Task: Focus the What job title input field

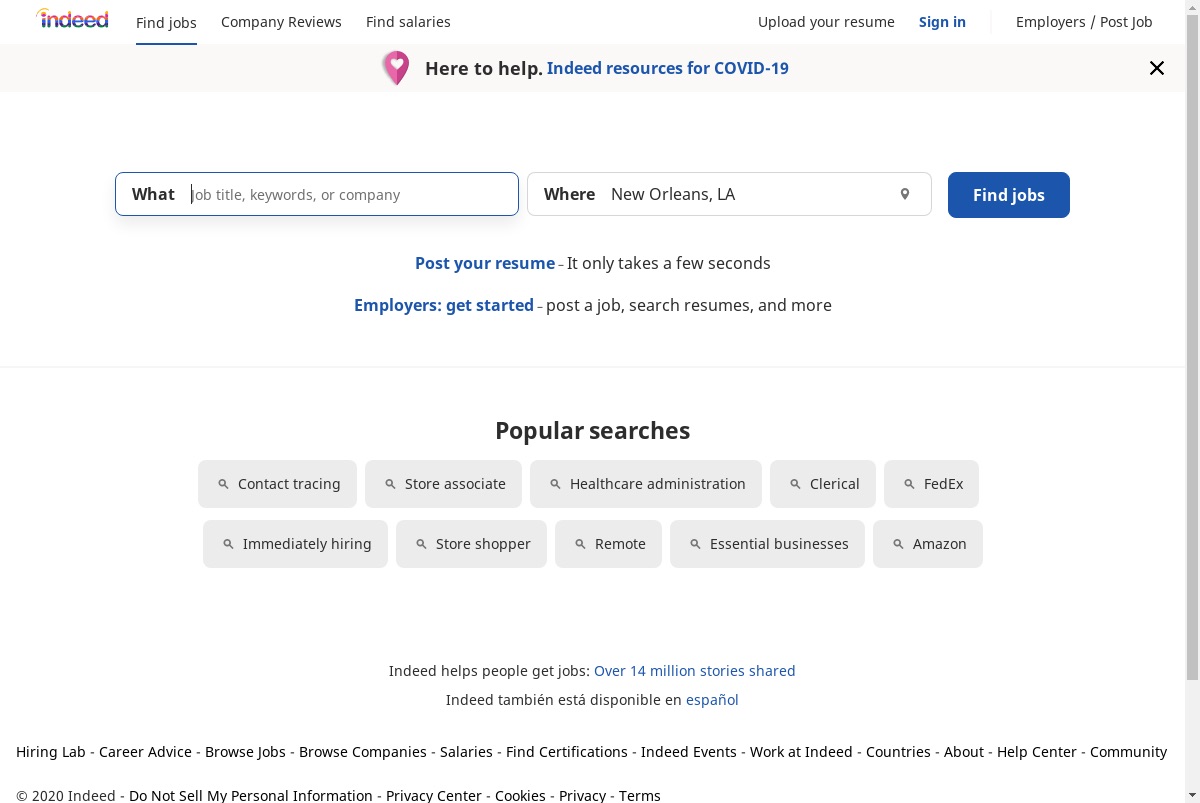Action: click(317, 194)
